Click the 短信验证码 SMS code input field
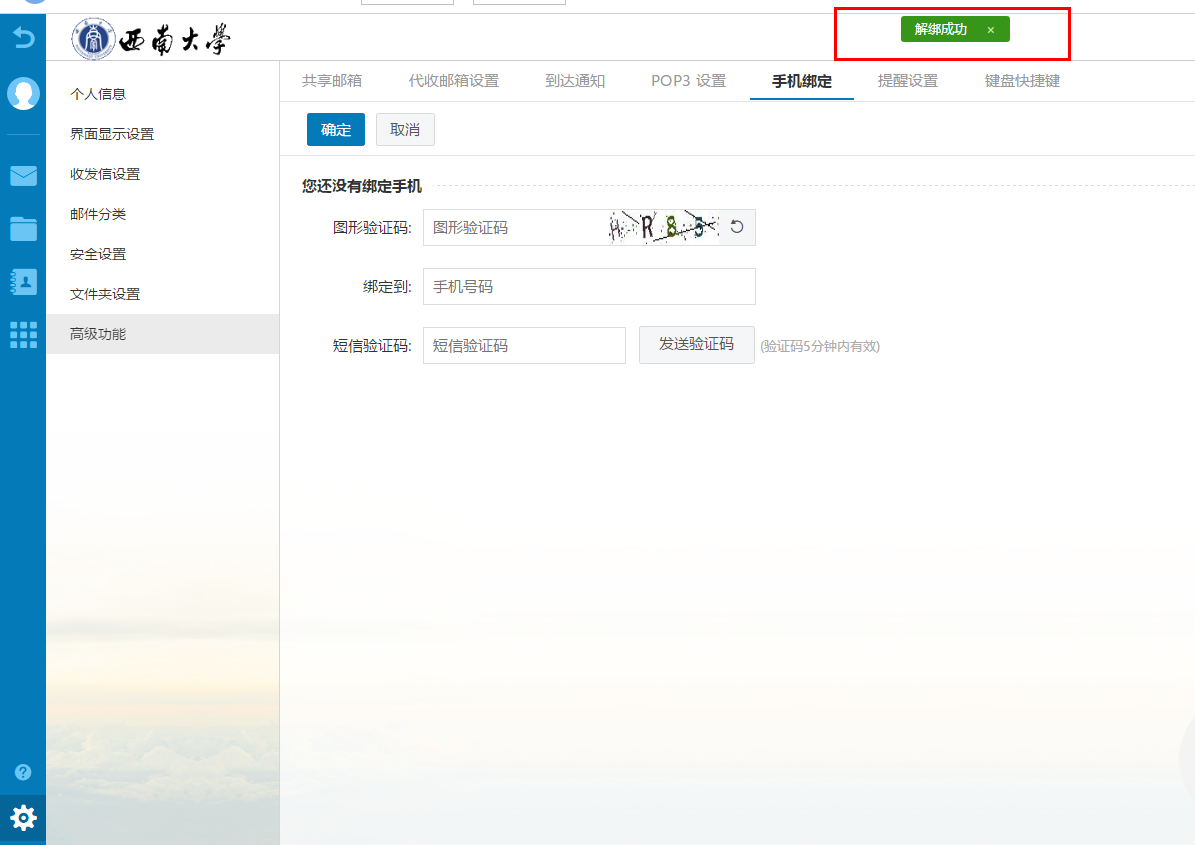Image resolution: width=1195 pixels, height=845 pixels. [523, 345]
